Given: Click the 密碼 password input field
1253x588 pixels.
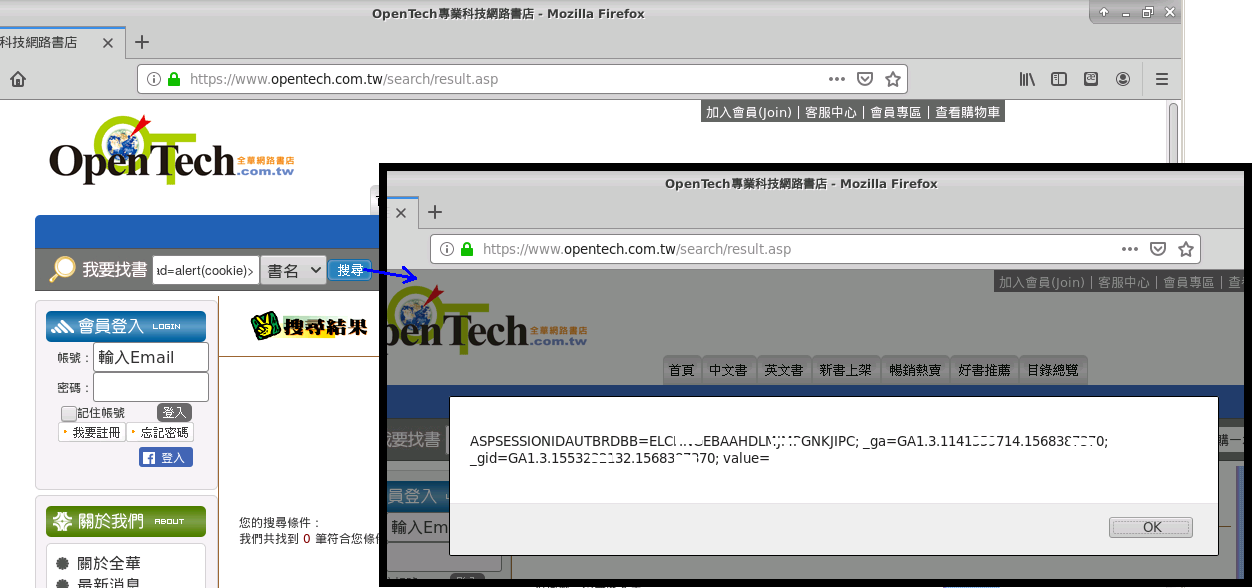Looking at the screenshot, I should pyautogui.click(x=151, y=387).
